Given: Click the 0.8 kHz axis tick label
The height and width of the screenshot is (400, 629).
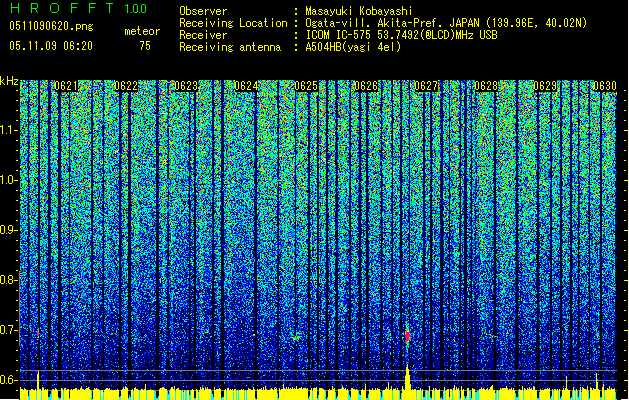Looking at the screenshot, I should (x=8, y=280).
